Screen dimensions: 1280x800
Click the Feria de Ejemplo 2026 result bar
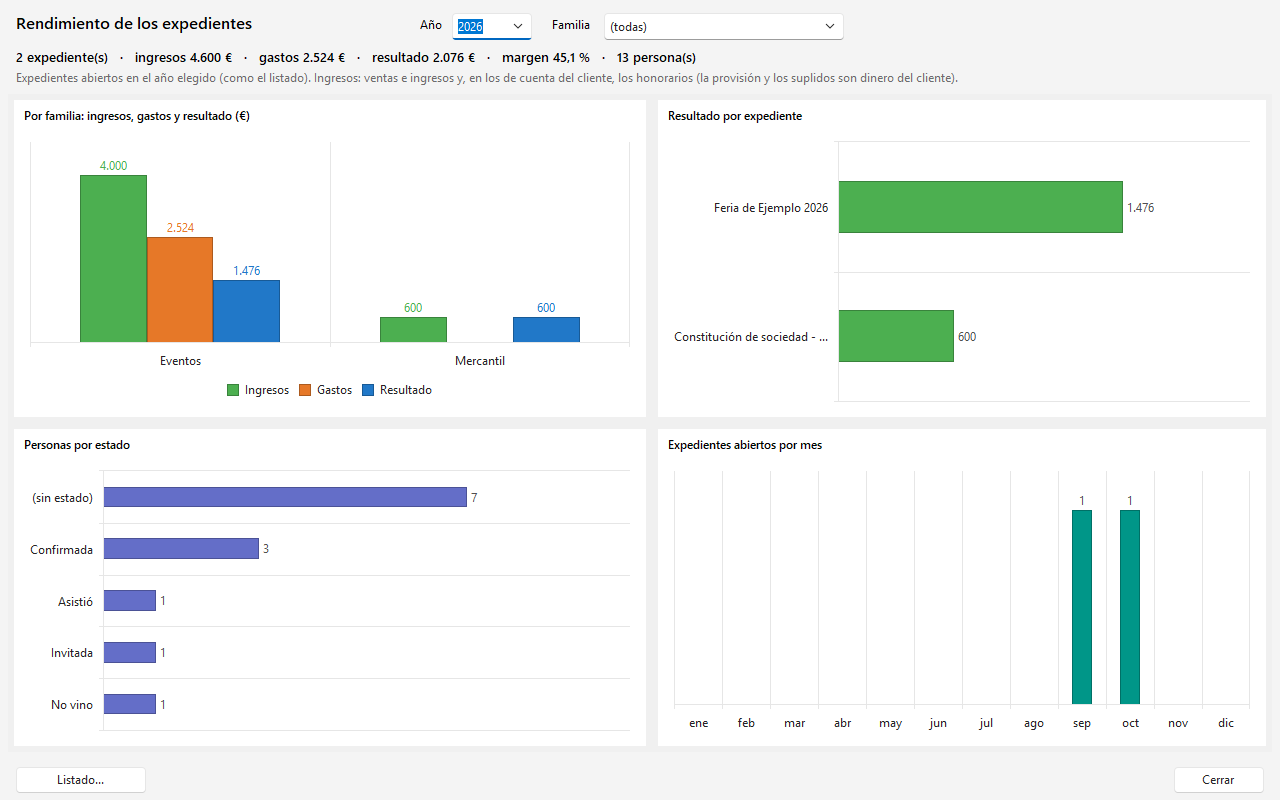click(980, 207)
